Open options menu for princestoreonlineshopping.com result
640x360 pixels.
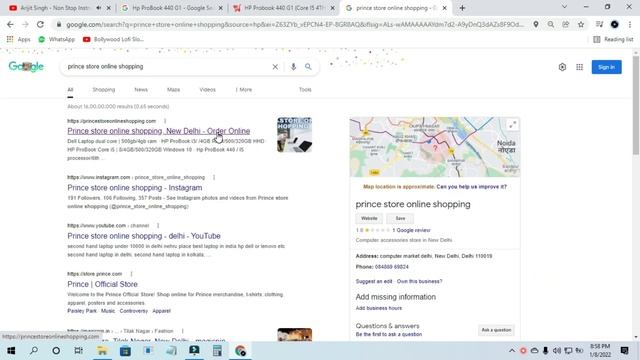(x=165, y=121)
